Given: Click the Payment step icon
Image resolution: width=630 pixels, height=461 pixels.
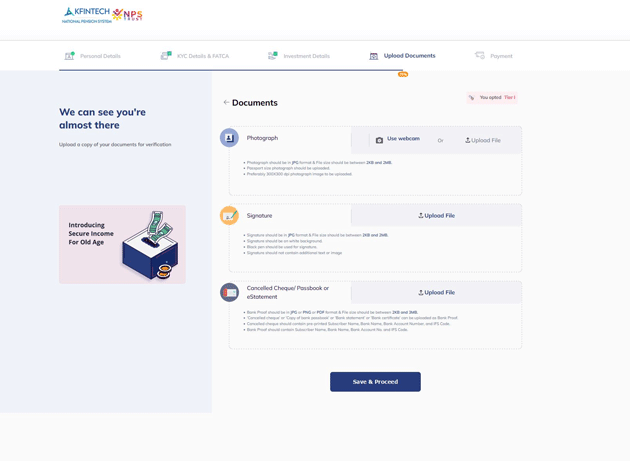Looking at the screenshot, I should coord(480,56).
